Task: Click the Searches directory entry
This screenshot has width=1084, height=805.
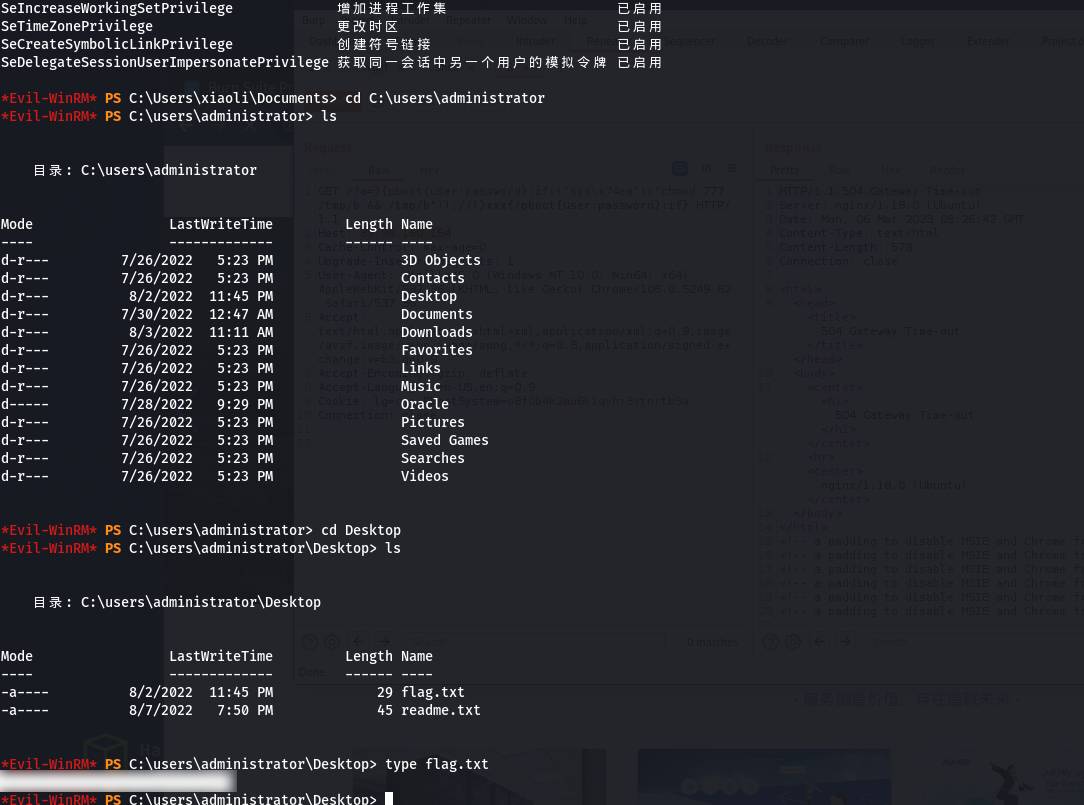Action: pos(432,458)
